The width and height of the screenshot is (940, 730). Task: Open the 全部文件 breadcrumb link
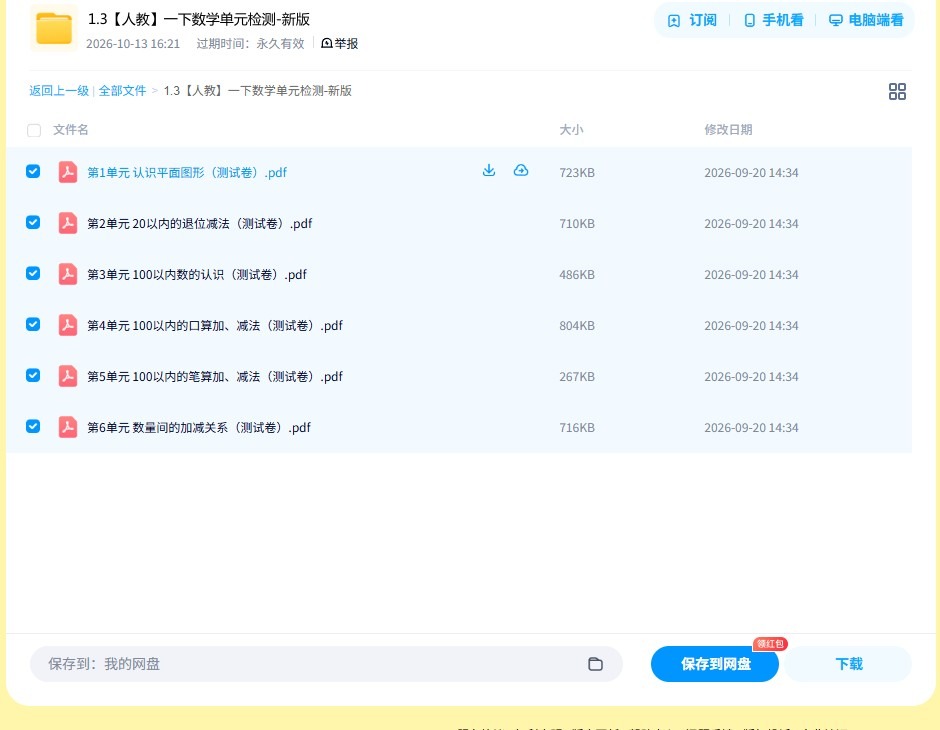(122, 91)
